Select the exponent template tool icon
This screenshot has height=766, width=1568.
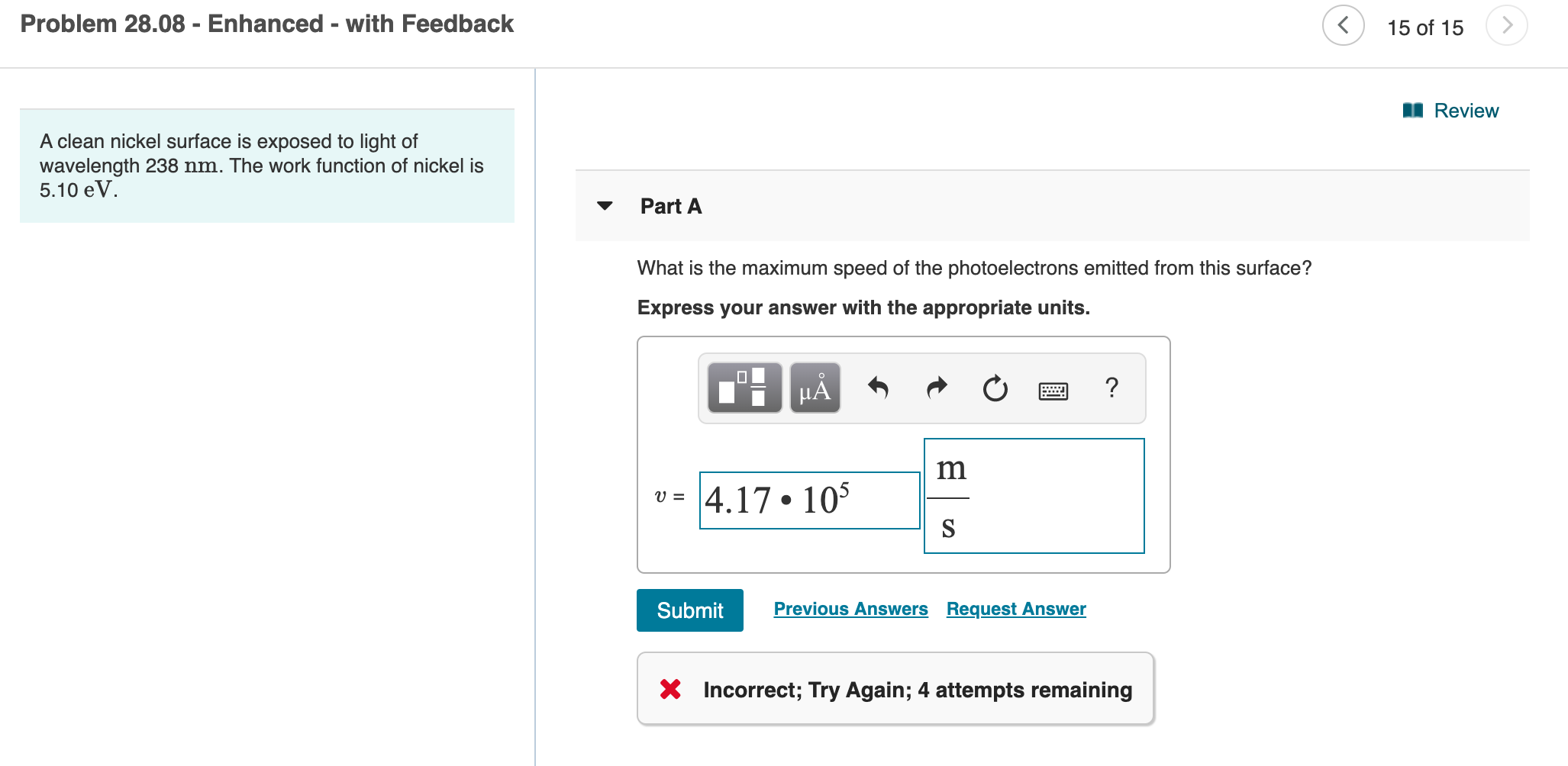[743, 388]
